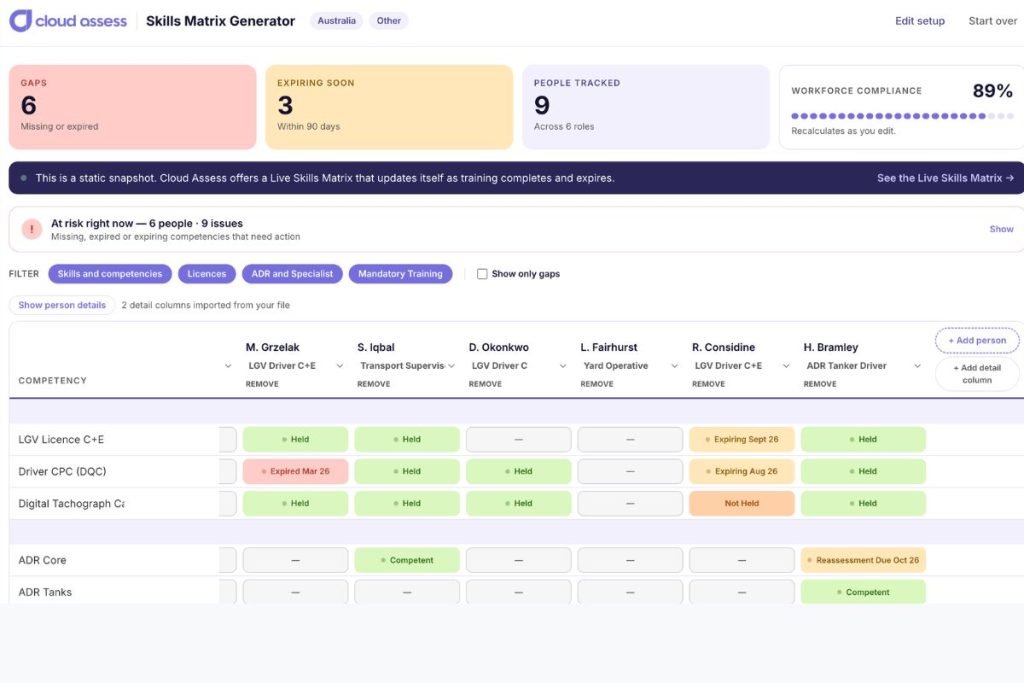Click L. Fairhurst's empty LGV Licence cell
The width and height of the screenshot is (1024, 683).
(x=630, y=439)
